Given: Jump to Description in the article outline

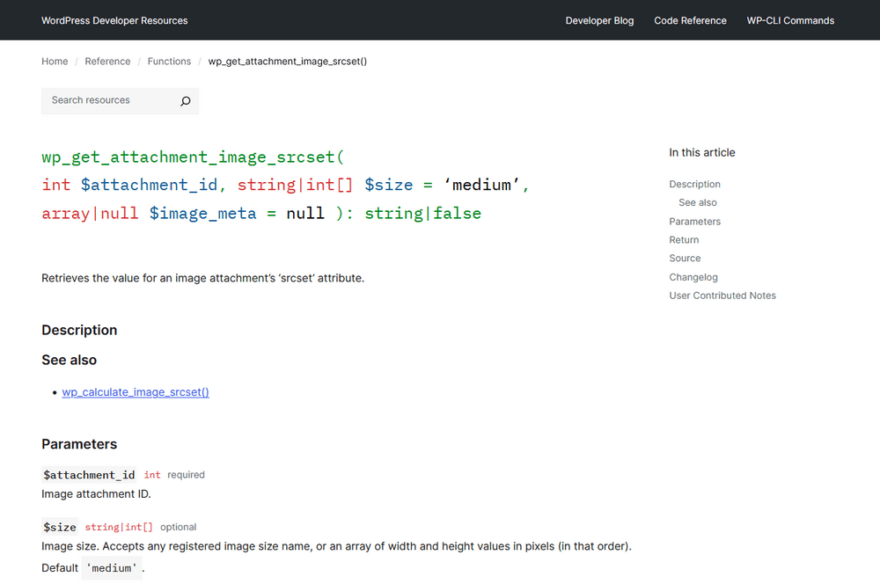Looking at the screenshot, I should point(694,184).
